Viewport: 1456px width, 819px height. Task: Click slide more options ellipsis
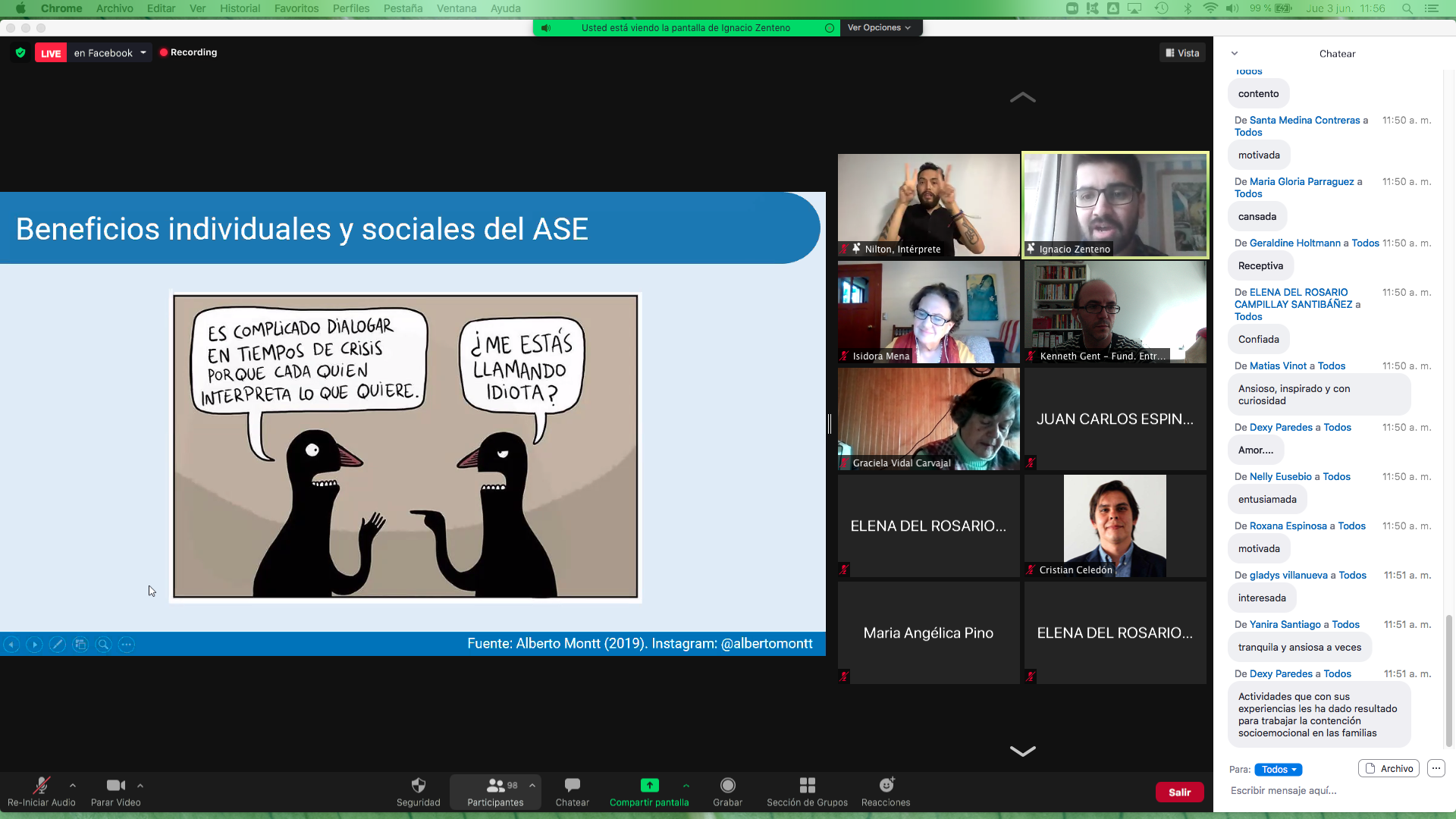pos(127,645)
